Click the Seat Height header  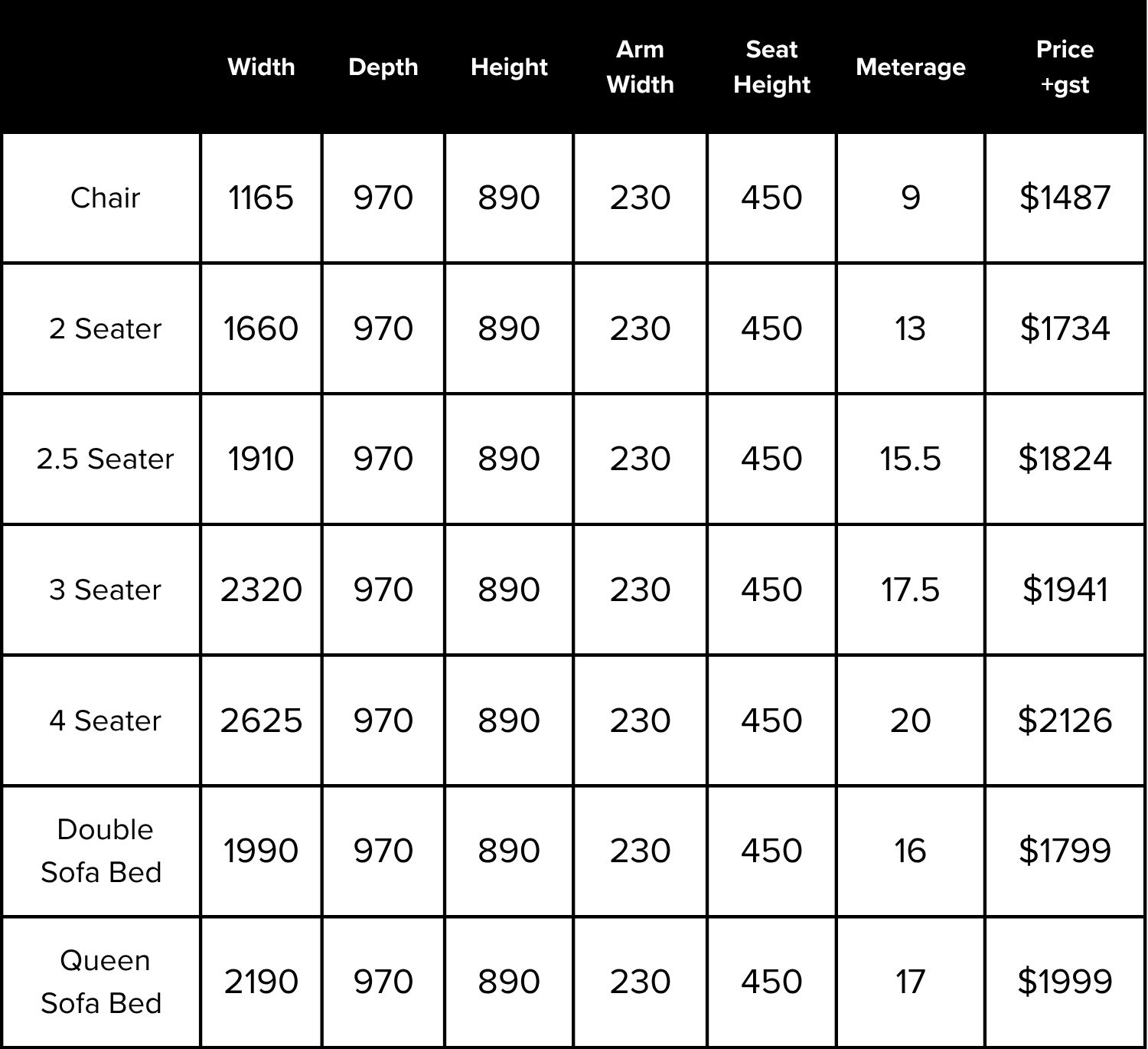(771, 67)
